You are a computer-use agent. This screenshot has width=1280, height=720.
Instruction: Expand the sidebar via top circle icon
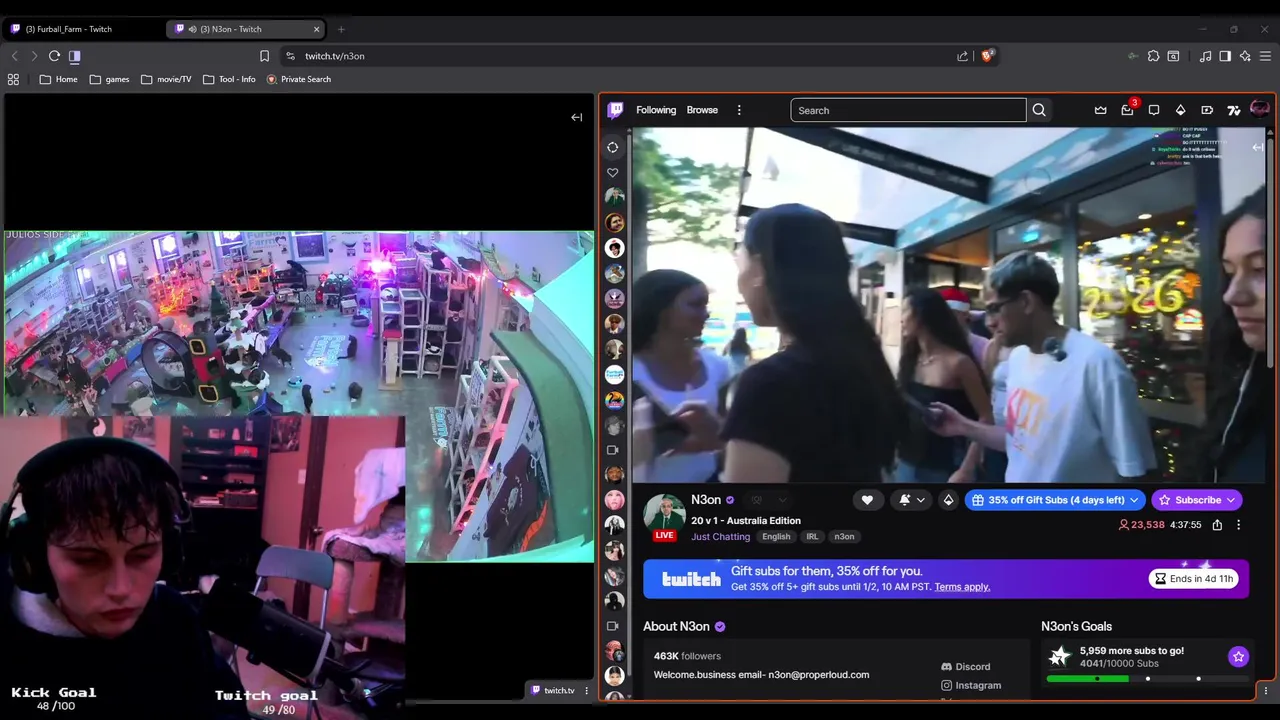click(x=612, y=147)
